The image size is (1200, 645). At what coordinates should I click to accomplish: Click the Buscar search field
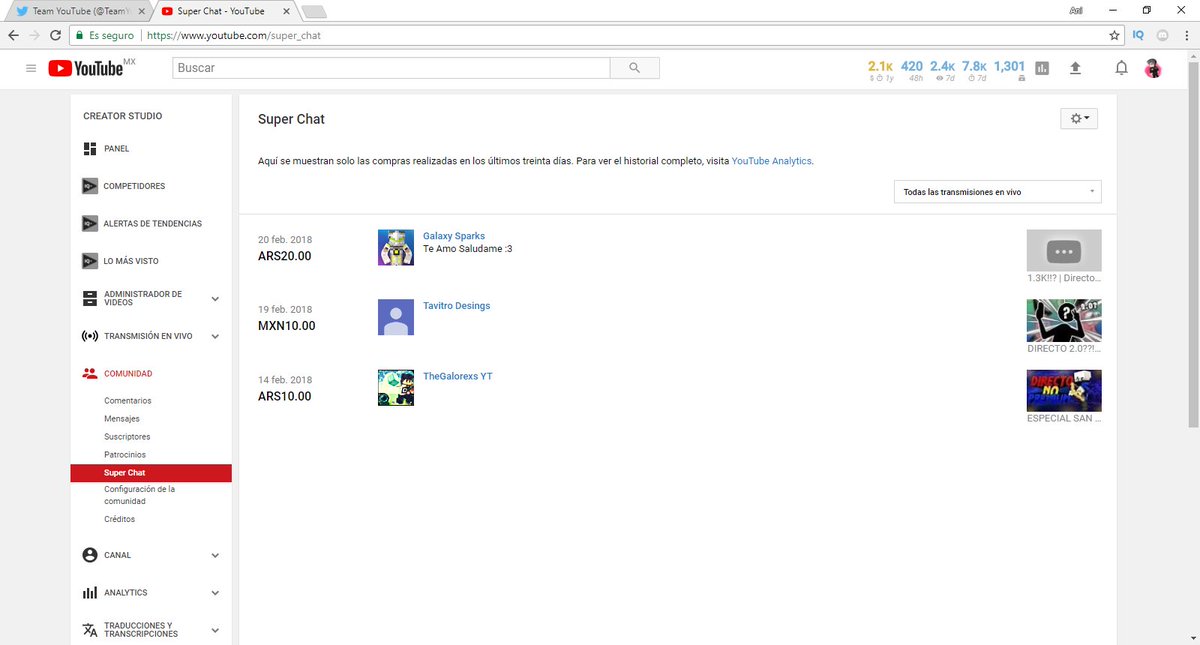pyautogui.click(x=391, y=68)
